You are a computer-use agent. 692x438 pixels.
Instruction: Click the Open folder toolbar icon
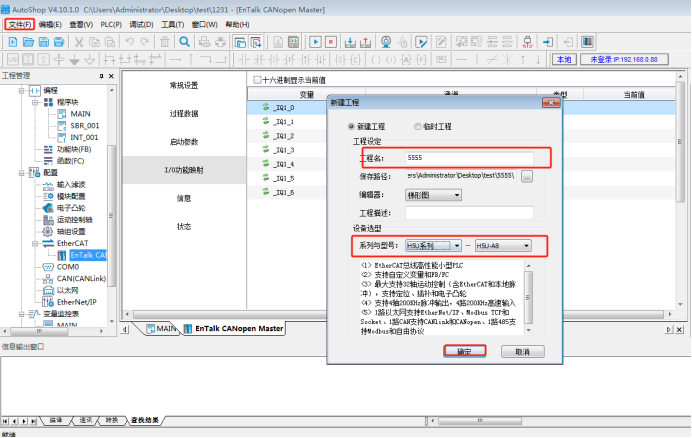(x=28, y=42)
